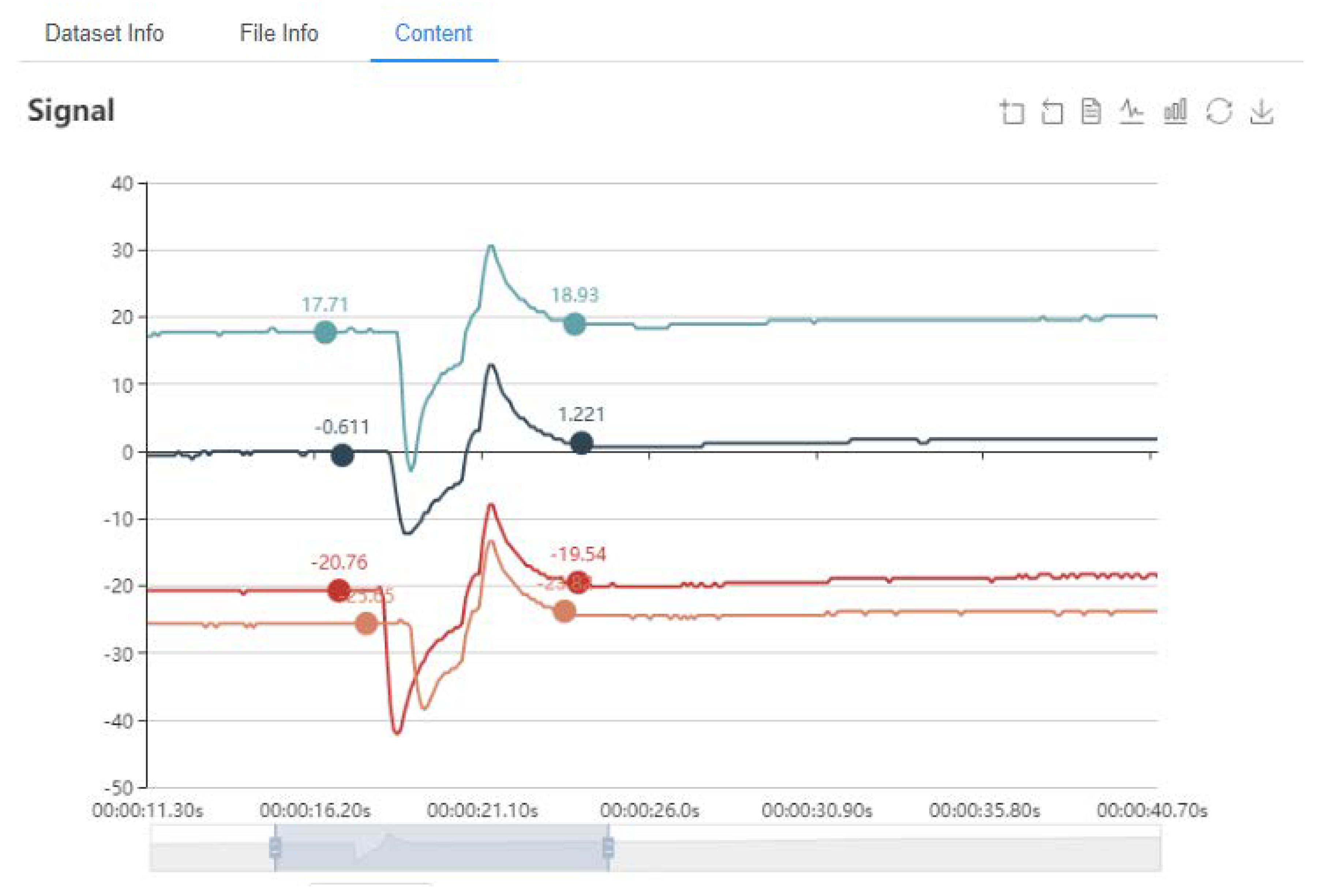The image size is (1325, 896).
Task: Open the Dataset Info tab
Action: [104, 33]
